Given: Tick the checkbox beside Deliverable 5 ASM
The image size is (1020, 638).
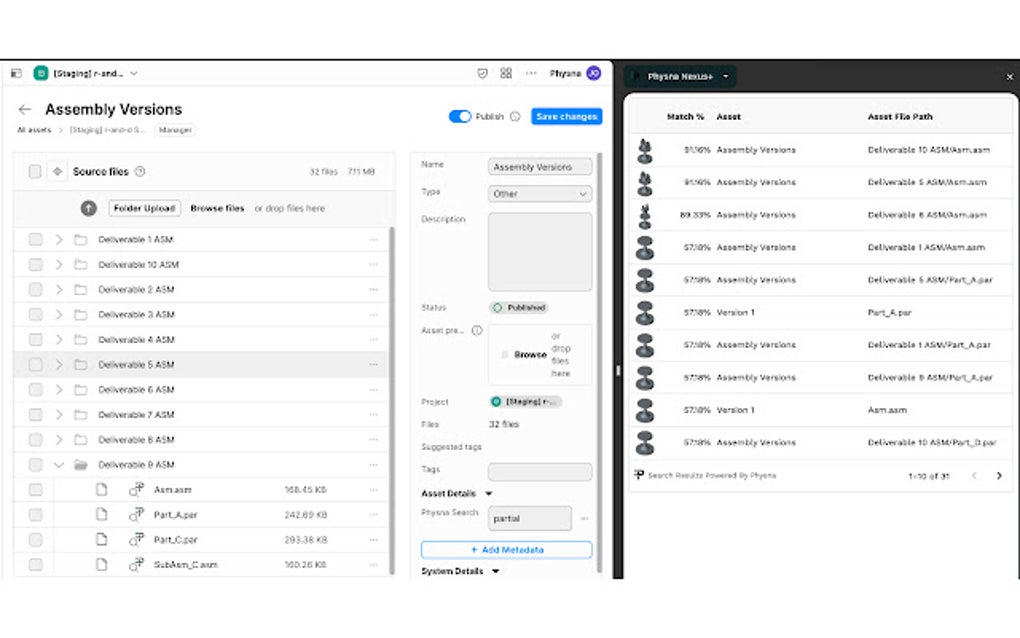Looking at the screenshot, I should tap(35, 364).
